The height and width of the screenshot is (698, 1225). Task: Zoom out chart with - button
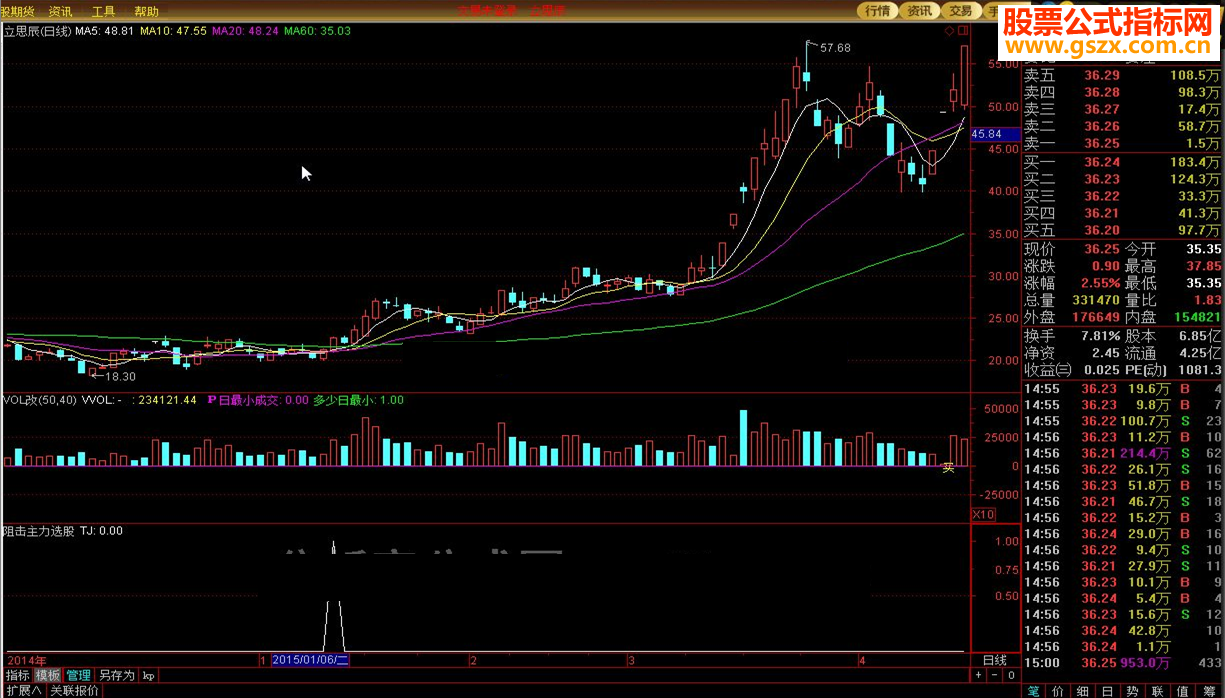pyautogui.click(x=992, y=676)
